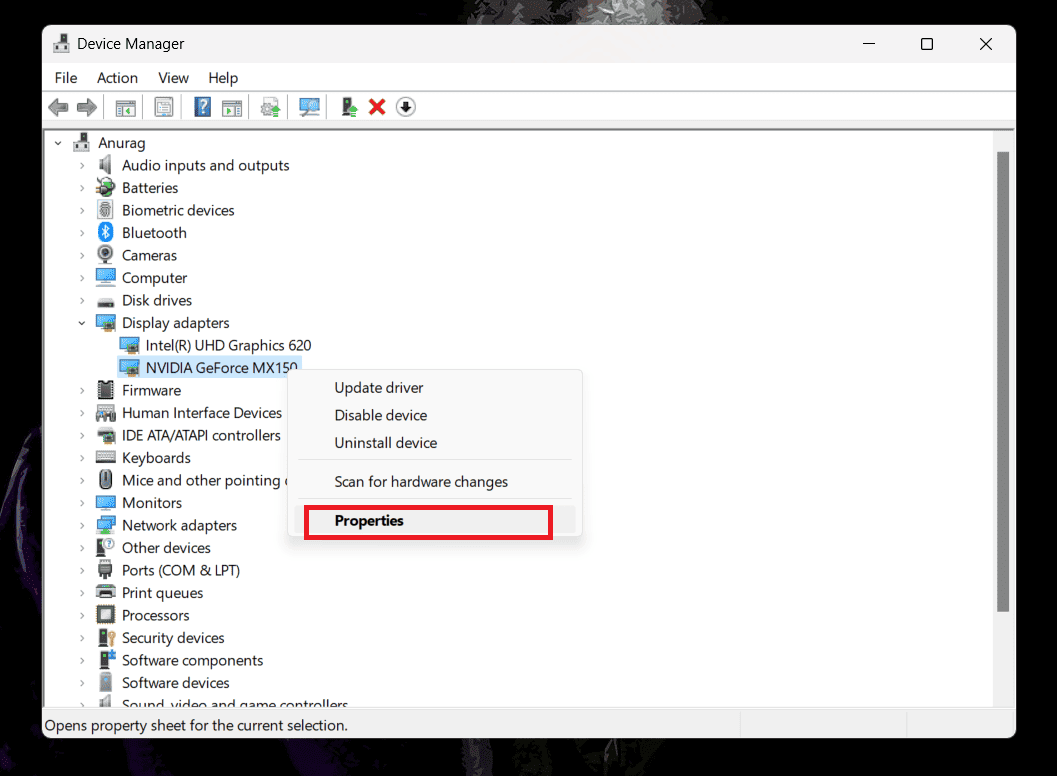Click the status bar text 'Opens property sheet for the current selection.'
Screen dimensions: 1057x776
coord(196,725)
